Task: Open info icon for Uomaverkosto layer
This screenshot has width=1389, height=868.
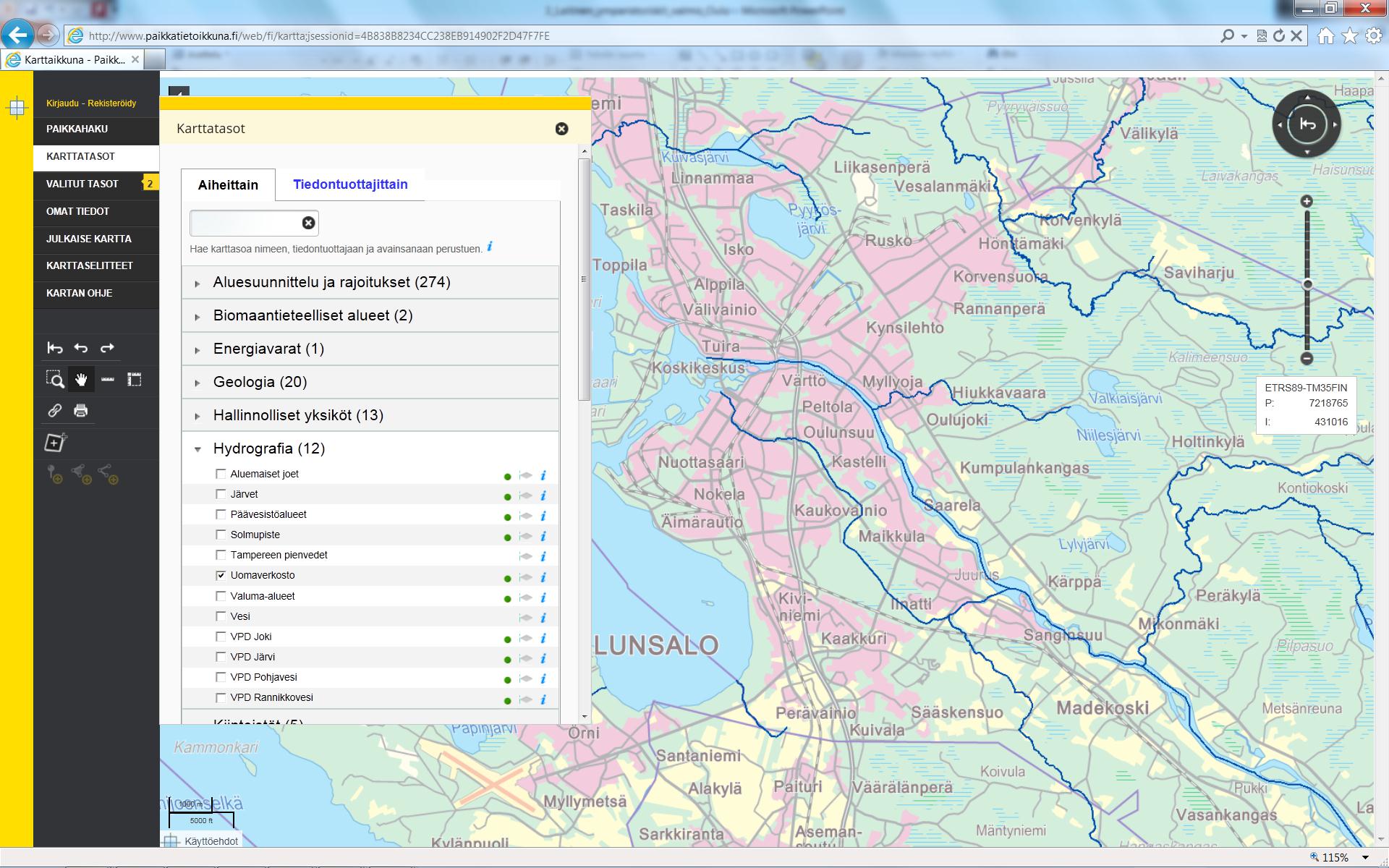Action: [543, 577]
